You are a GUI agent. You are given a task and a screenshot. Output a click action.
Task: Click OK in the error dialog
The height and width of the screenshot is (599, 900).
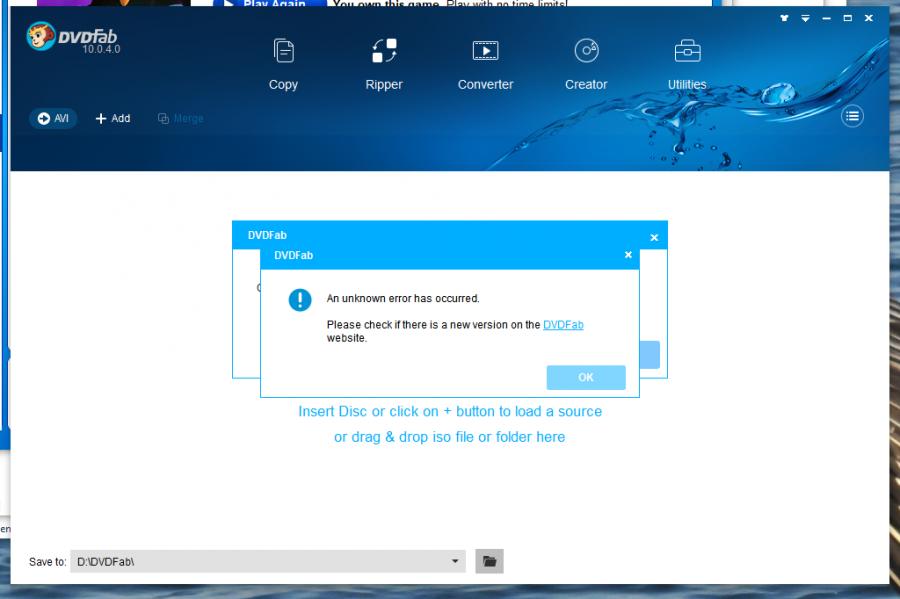pos(586,378)
